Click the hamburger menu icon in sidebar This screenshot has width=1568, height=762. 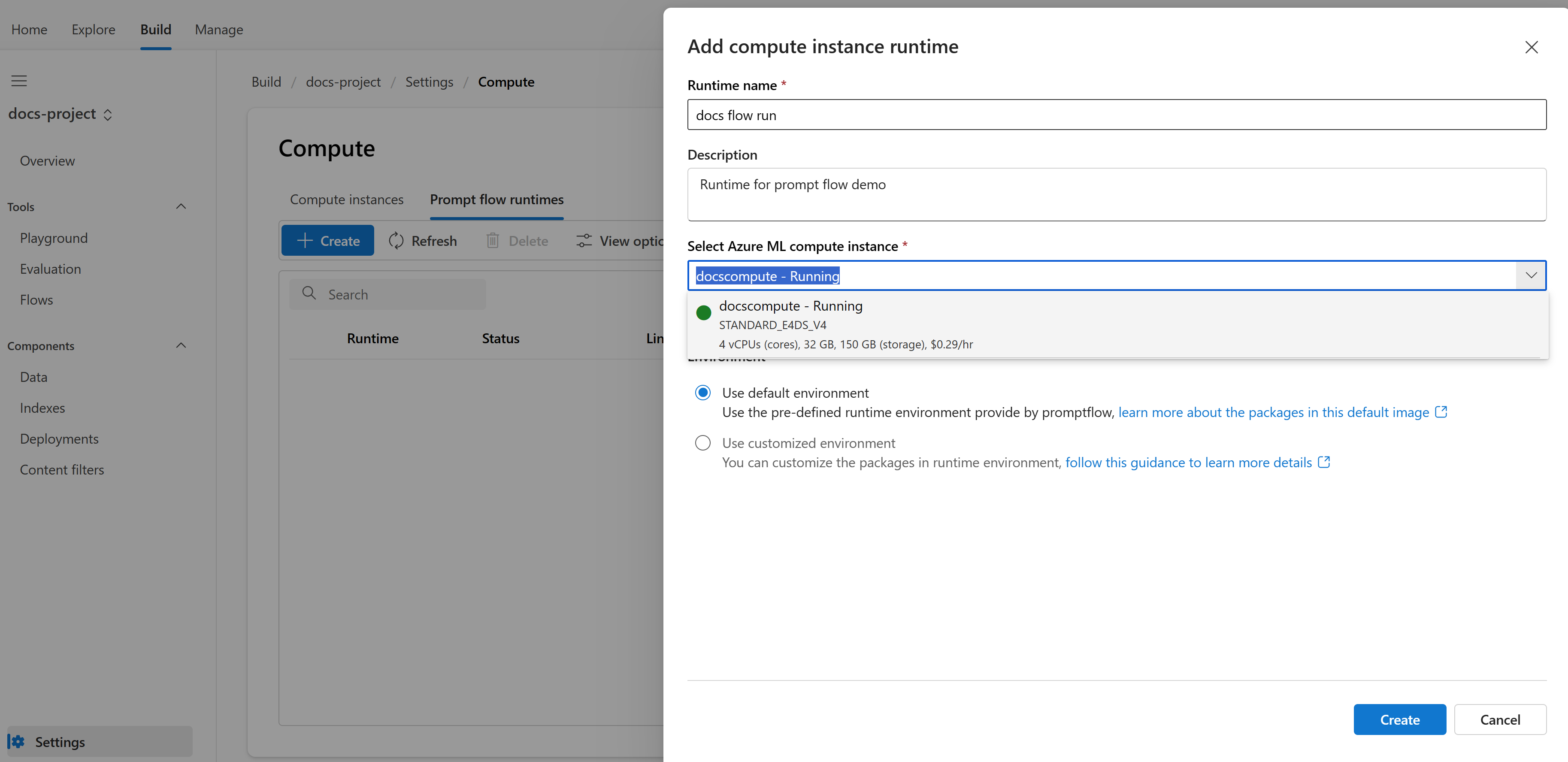coord(19,81)
